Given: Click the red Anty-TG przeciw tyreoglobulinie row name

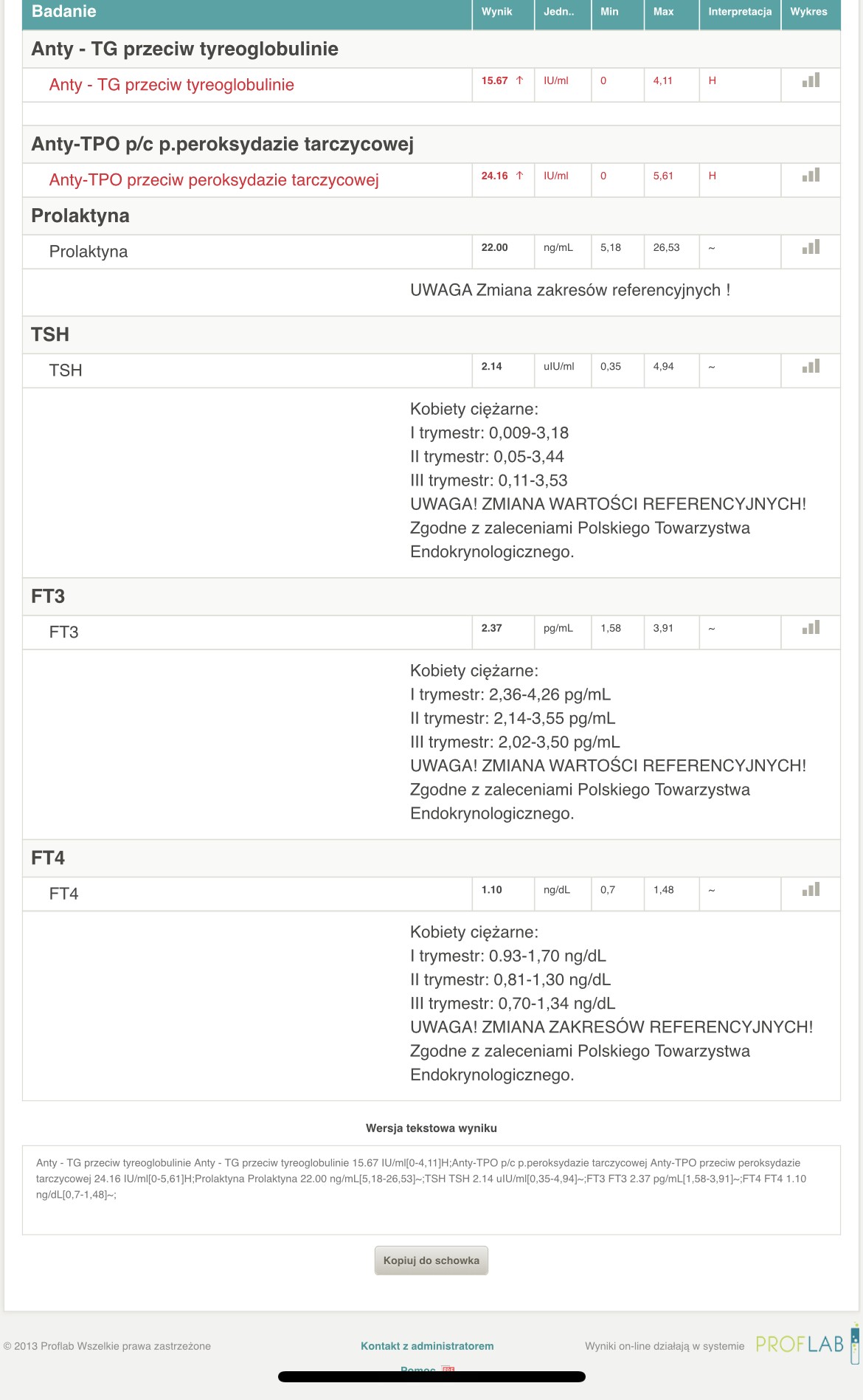Looking at the screenshot, I should click(172, 85).
